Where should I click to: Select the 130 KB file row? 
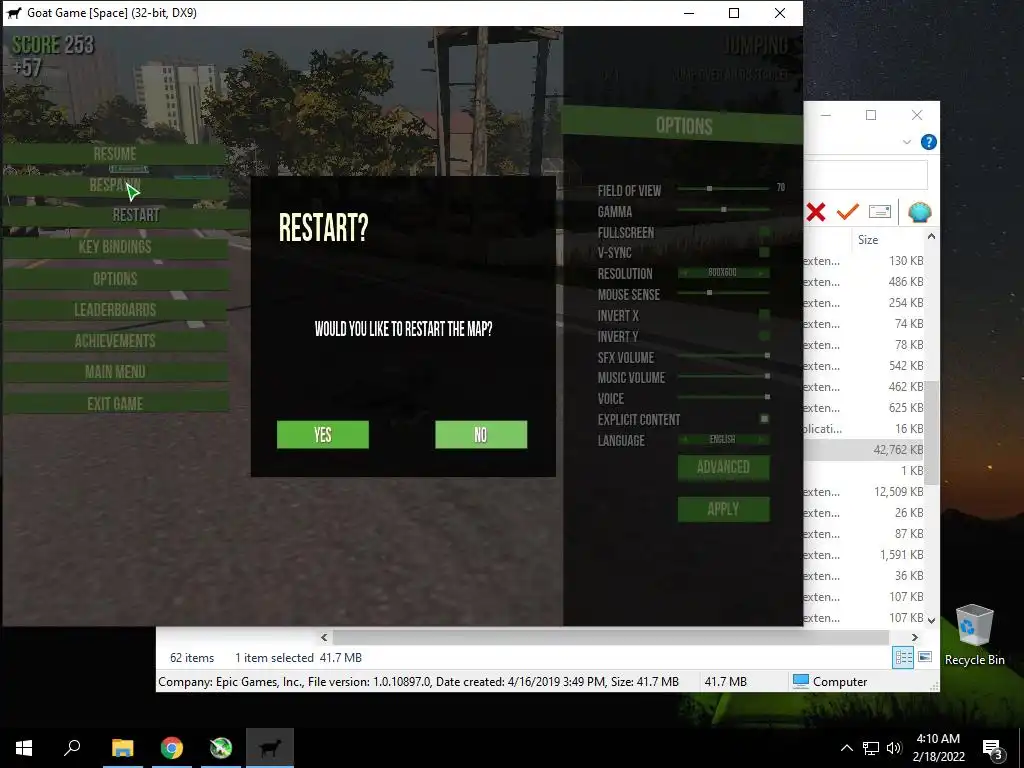coord(865,261)
